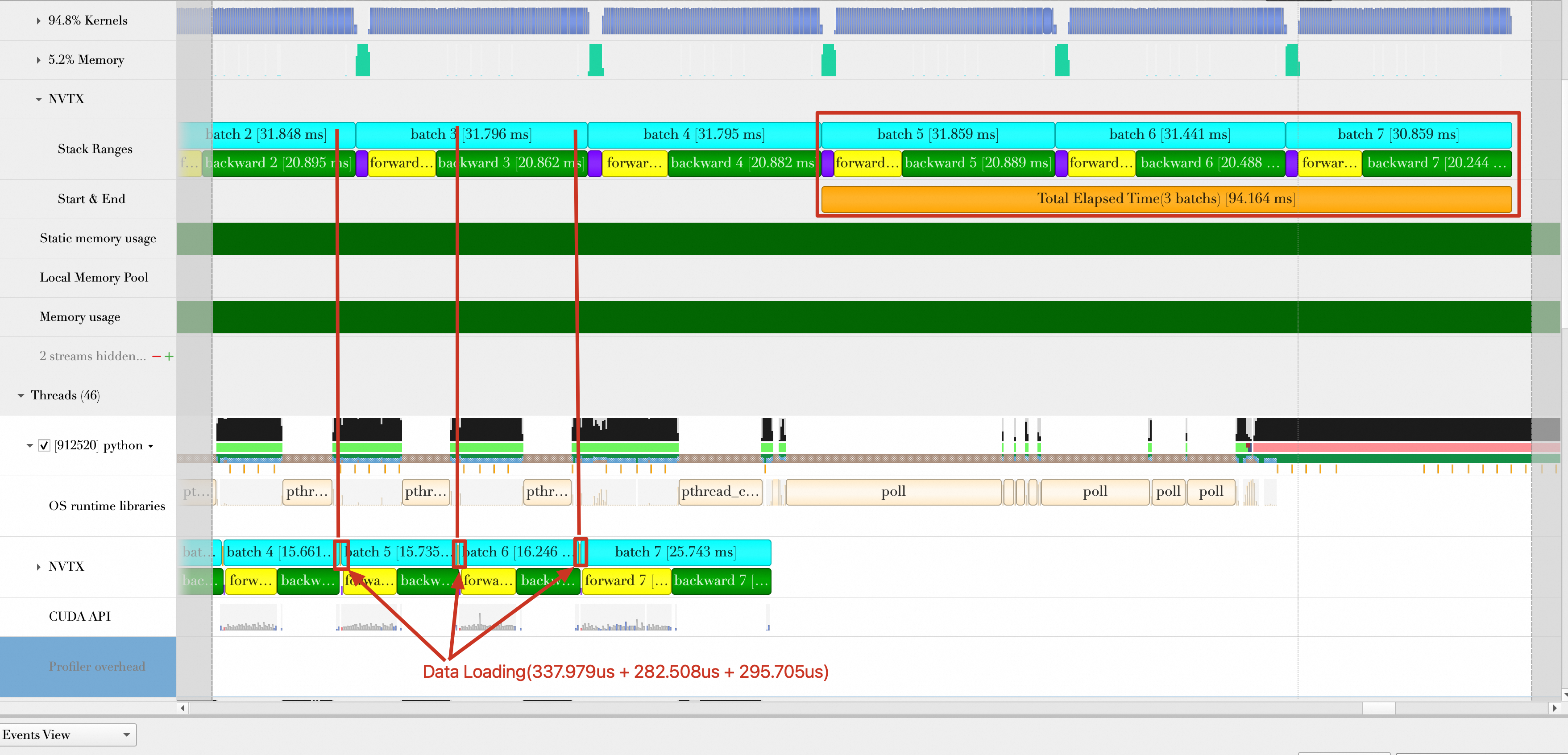Click horizontal scrollbar thumb
The height and width of the screenshot is (755, 1568).
(1378, 708)
